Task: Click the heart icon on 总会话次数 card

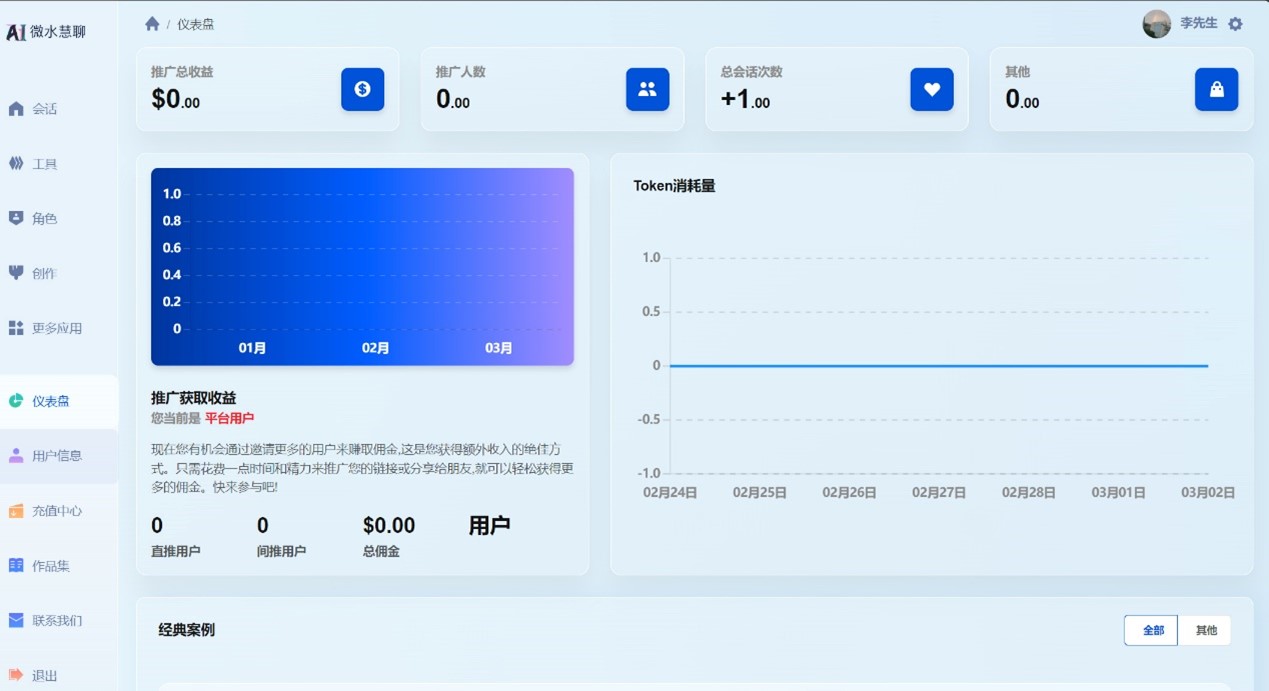Action: (931, 89)
